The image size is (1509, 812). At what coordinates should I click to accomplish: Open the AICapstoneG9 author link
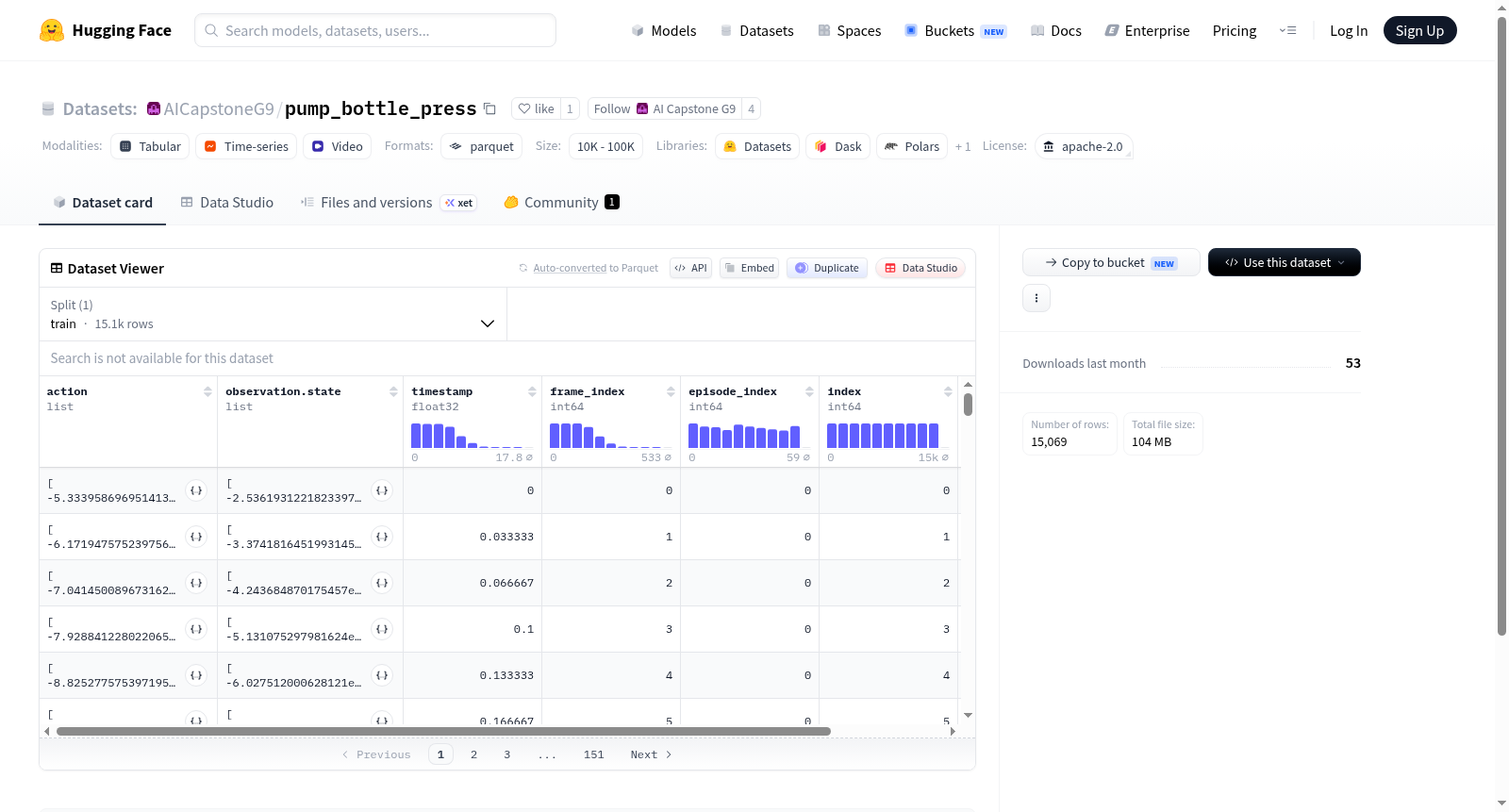click(219, 108)
